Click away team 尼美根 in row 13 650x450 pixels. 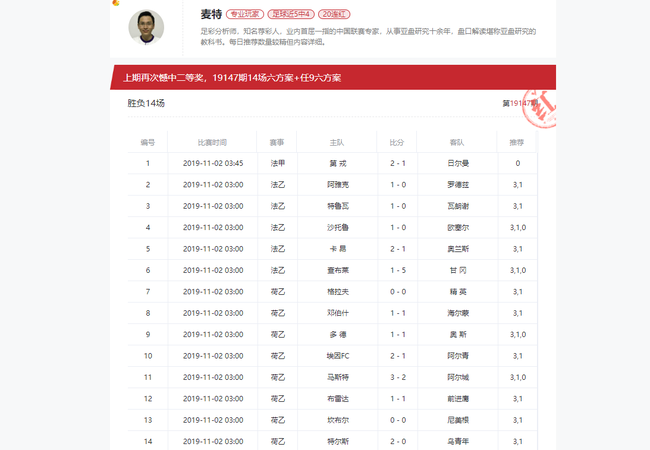[458, 420]
